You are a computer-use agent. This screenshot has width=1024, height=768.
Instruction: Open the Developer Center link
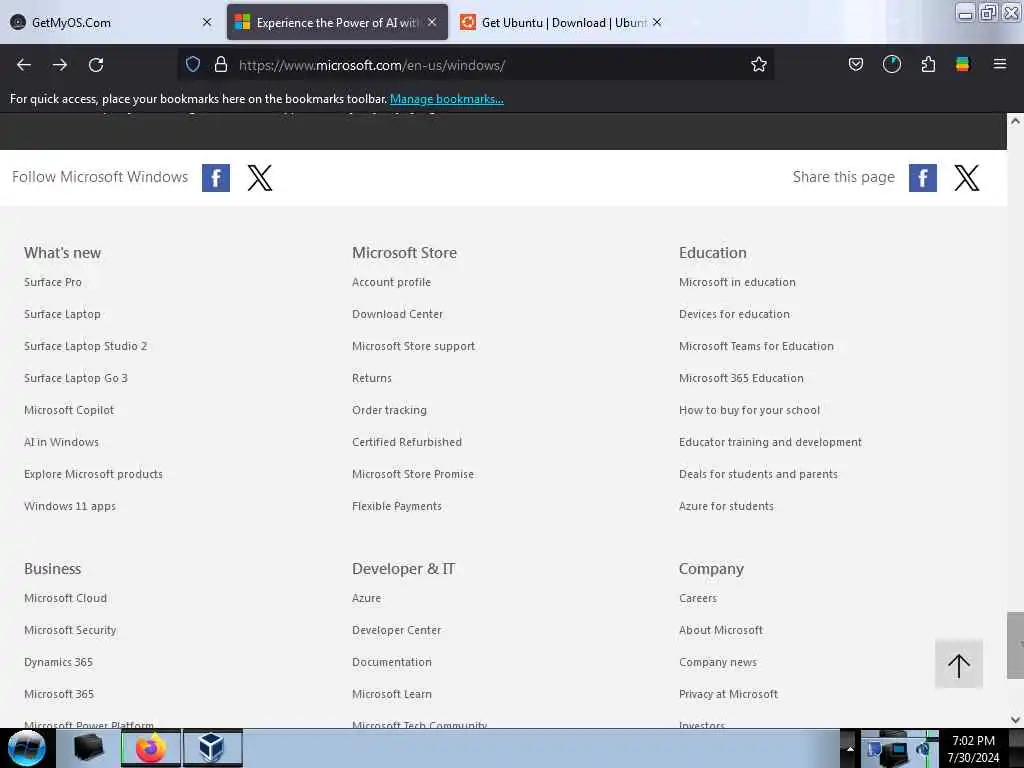(x=396, y=630)
